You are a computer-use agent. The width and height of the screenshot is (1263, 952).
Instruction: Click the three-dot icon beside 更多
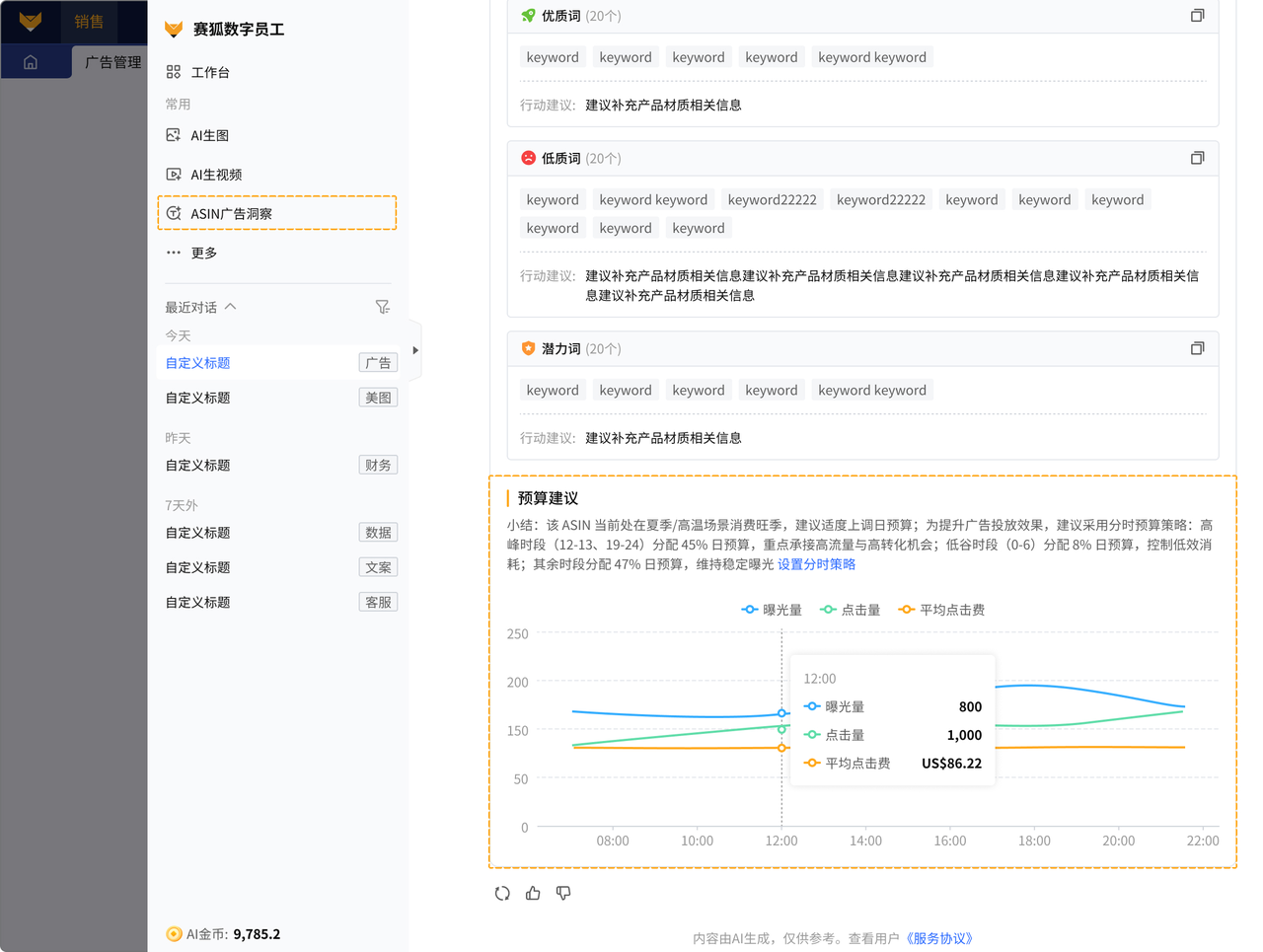tap(174, 253)
